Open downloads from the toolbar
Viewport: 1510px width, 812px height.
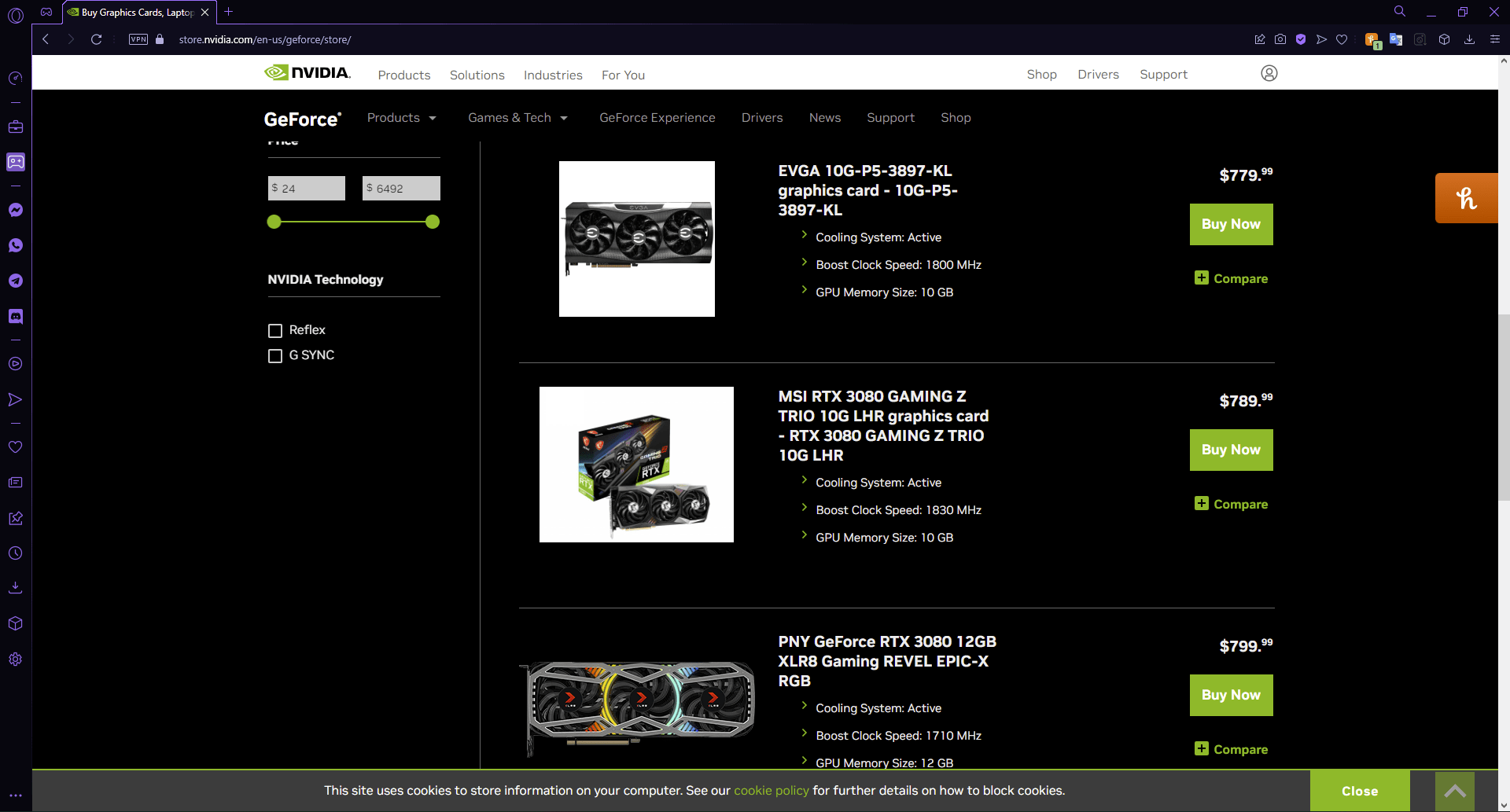pyautogui.click(x=1469, y=39)
